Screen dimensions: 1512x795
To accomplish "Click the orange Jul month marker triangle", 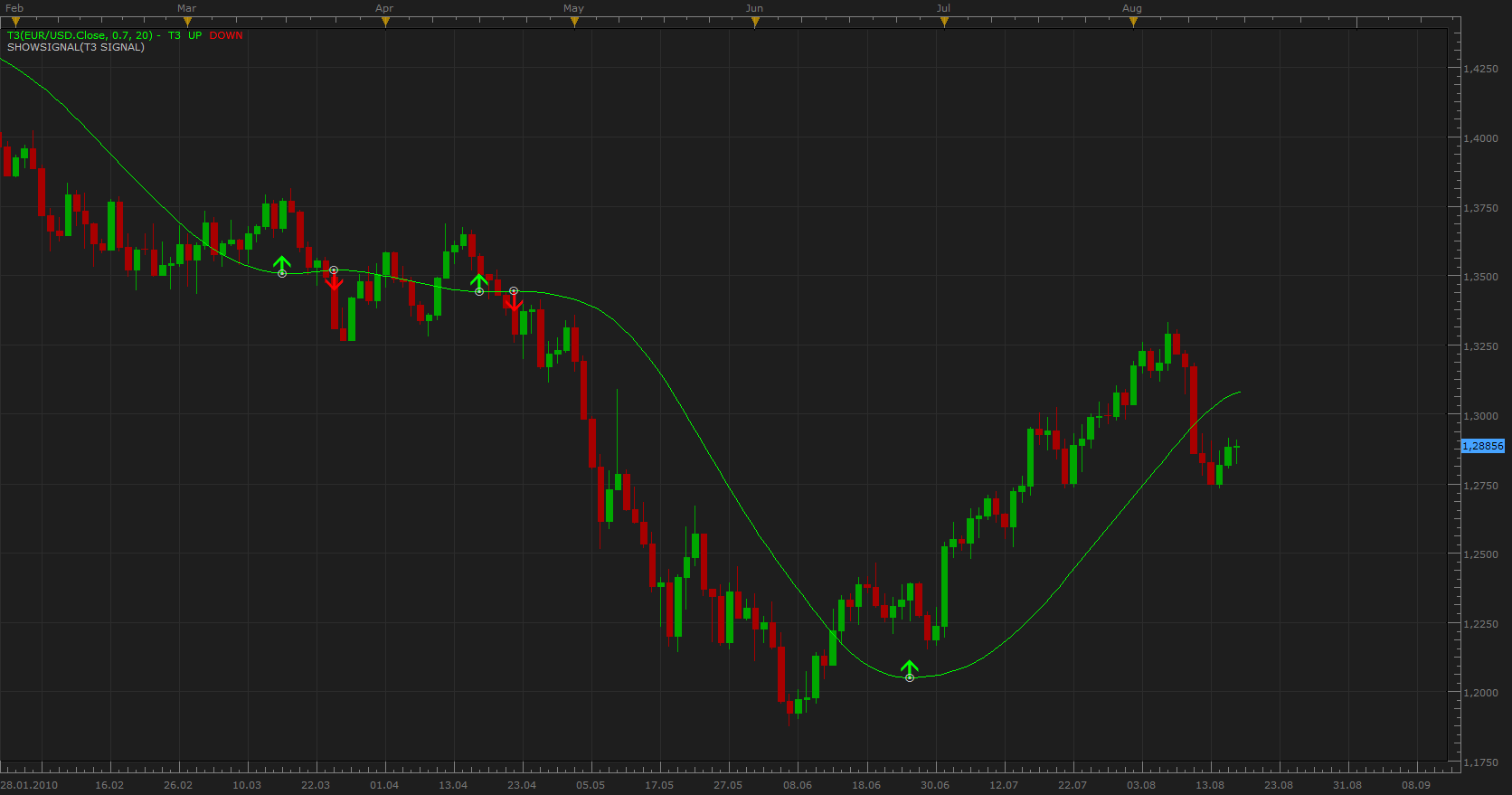I will click(944, 23).
